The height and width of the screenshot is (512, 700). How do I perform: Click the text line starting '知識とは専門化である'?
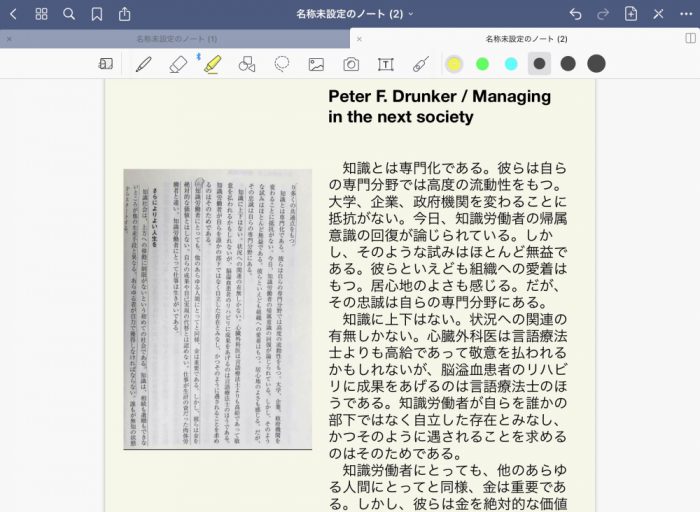click(454, 168)
